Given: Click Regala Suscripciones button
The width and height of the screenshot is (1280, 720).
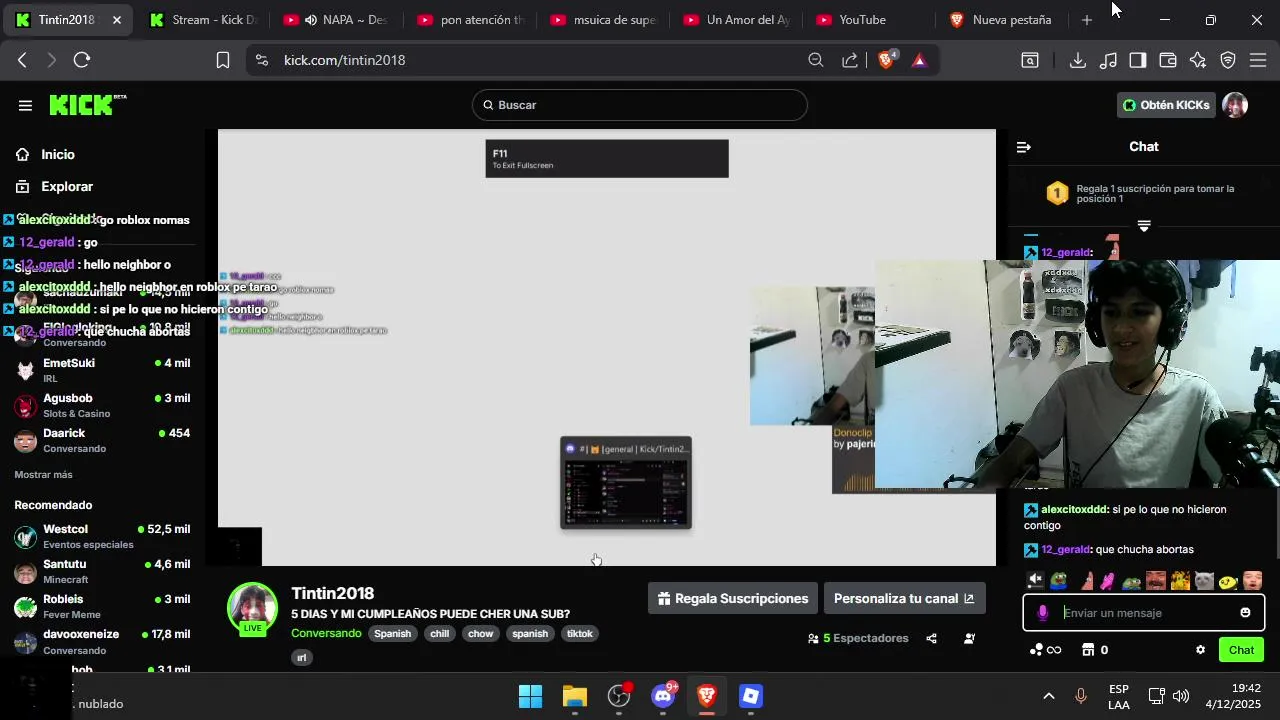Looking at the screenshot, I should point(733,599).
